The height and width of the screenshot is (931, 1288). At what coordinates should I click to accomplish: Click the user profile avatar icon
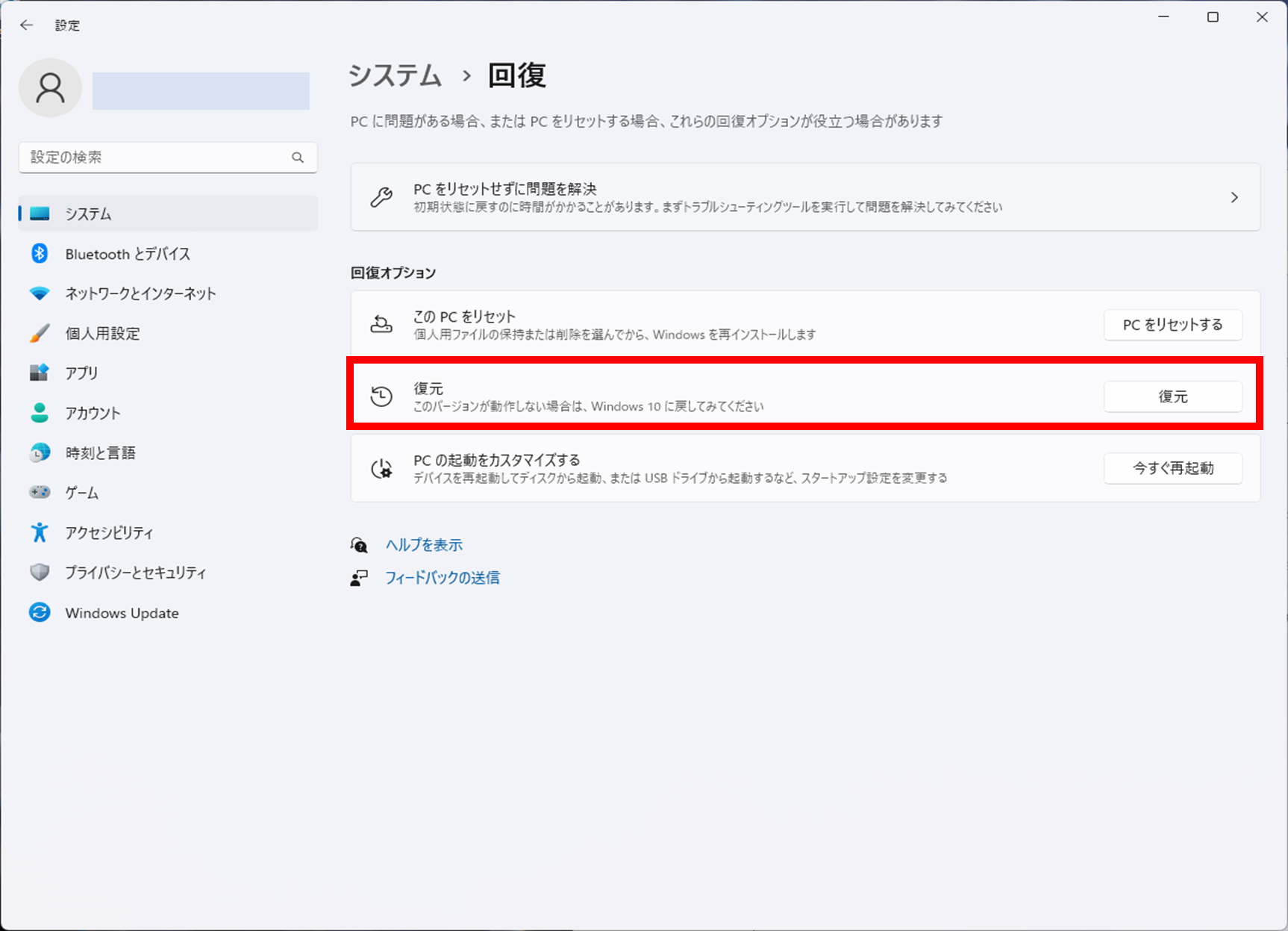(x=50, y=88)
